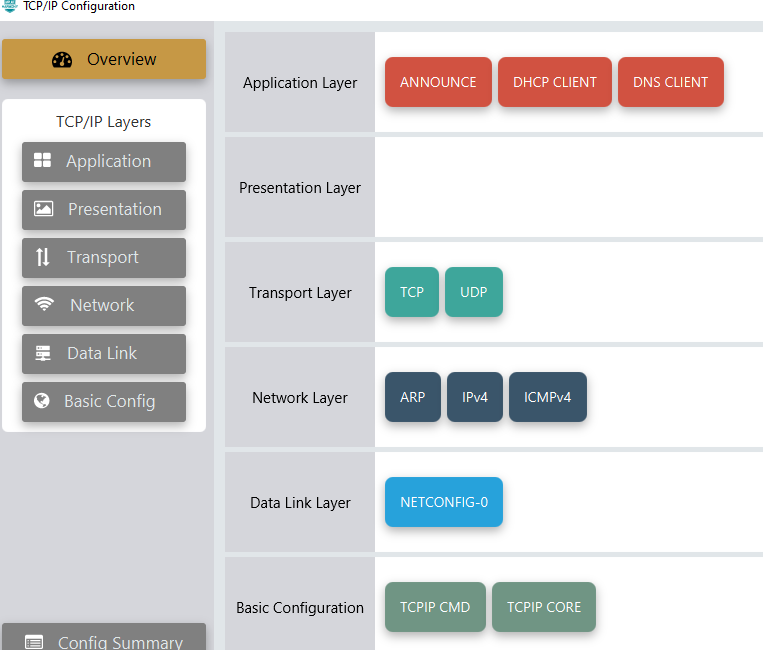The width and height of the screenshot is (763, 650).
Task: Open the ANNOUNCE module block
Action: [x=438, y=82]
